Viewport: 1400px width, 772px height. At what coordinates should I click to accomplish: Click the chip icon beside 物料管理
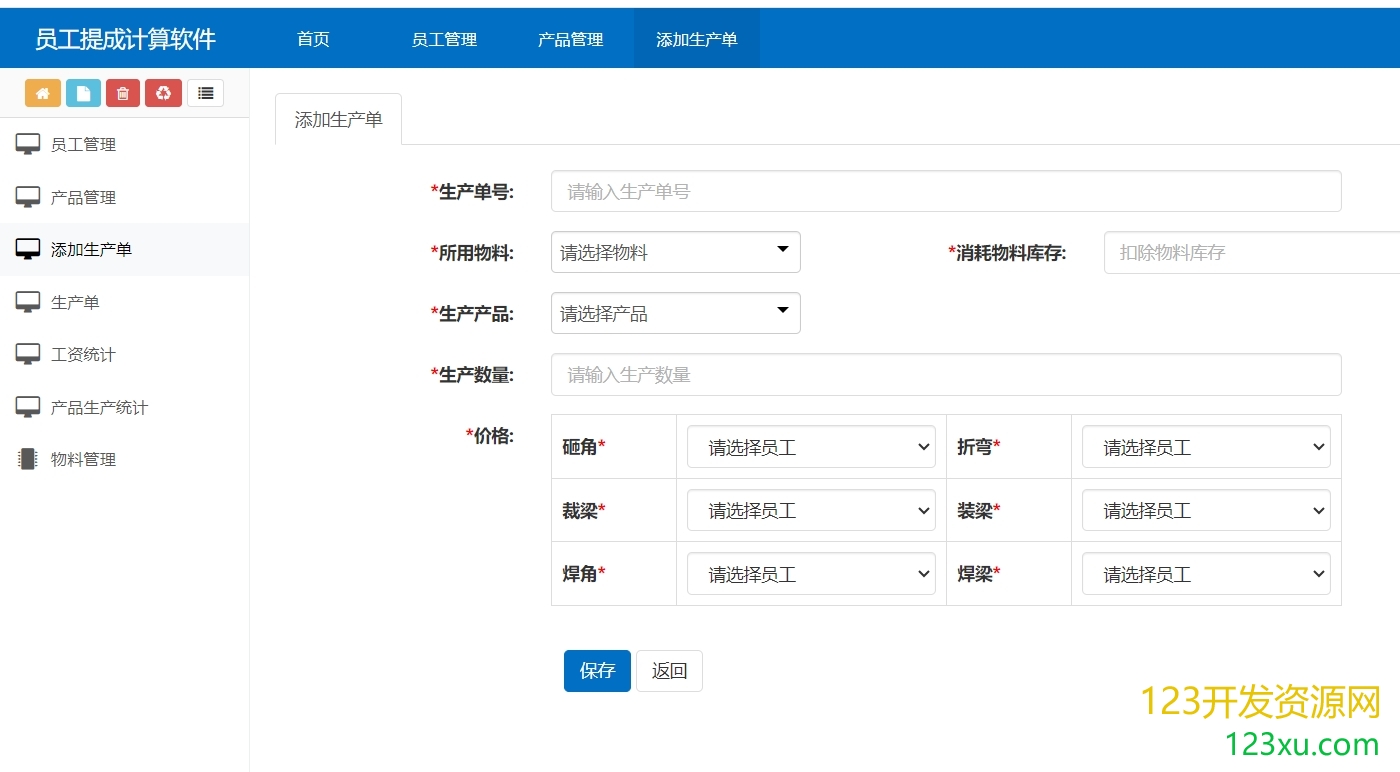click(x=28, y=459)
